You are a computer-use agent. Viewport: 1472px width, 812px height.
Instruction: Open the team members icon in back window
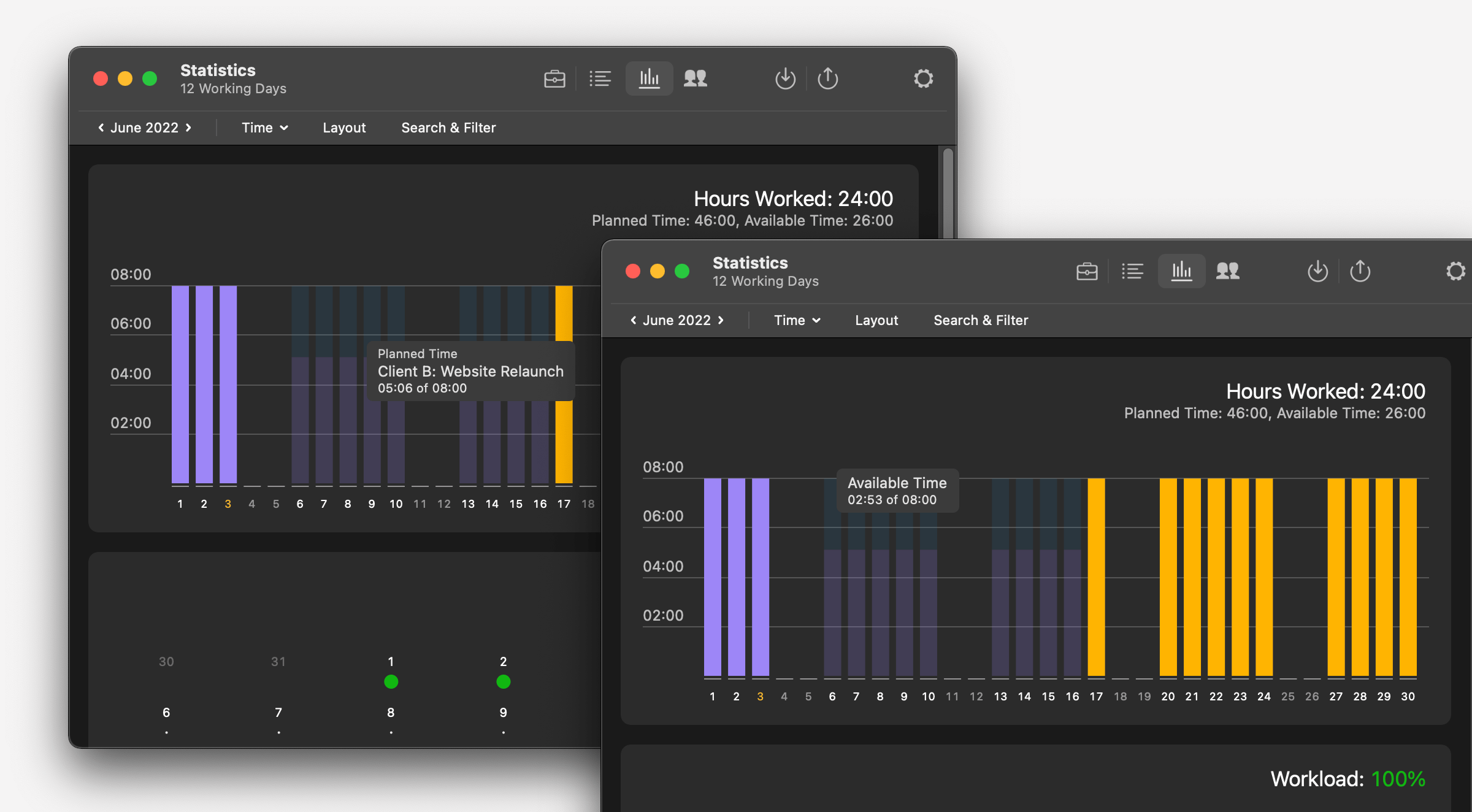tap(696, 79)
